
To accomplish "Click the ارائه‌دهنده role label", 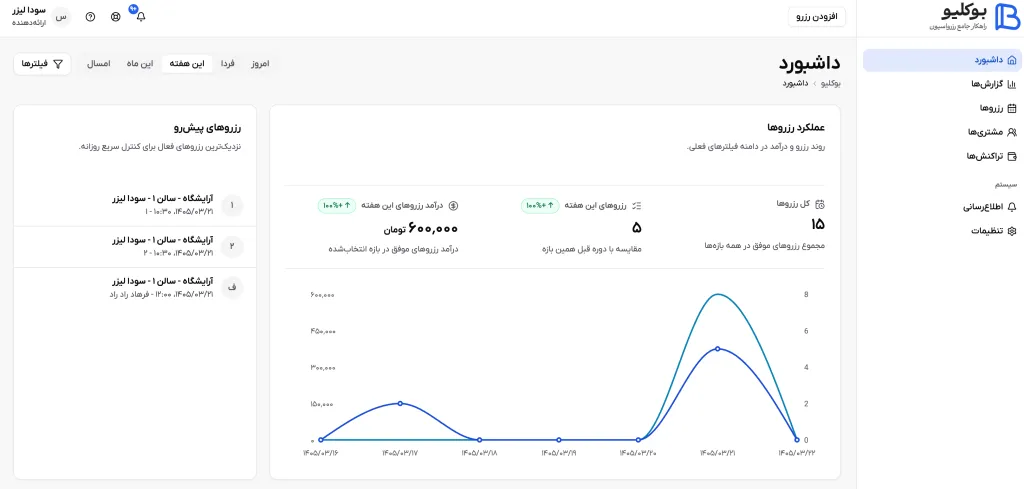I will click(x=30, y=22).
